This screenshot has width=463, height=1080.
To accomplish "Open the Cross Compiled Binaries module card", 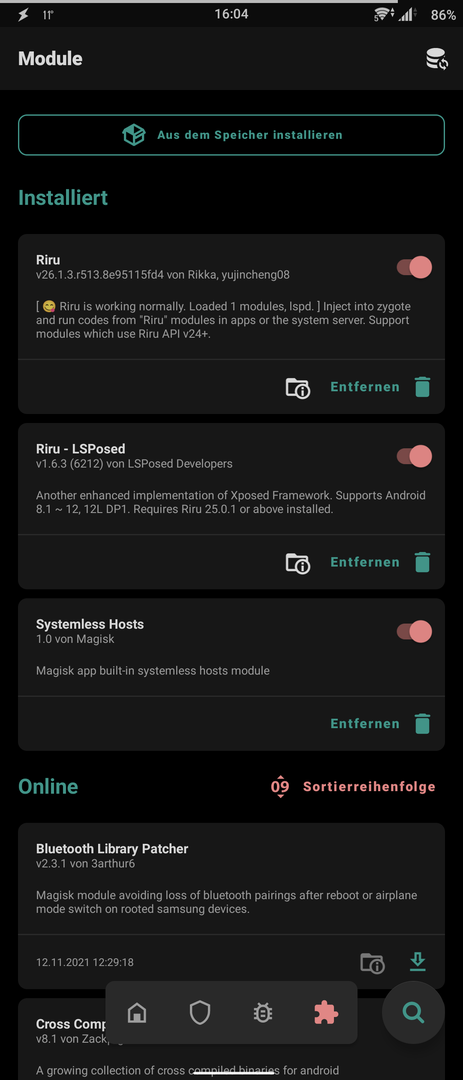I will pos(232,1039).
